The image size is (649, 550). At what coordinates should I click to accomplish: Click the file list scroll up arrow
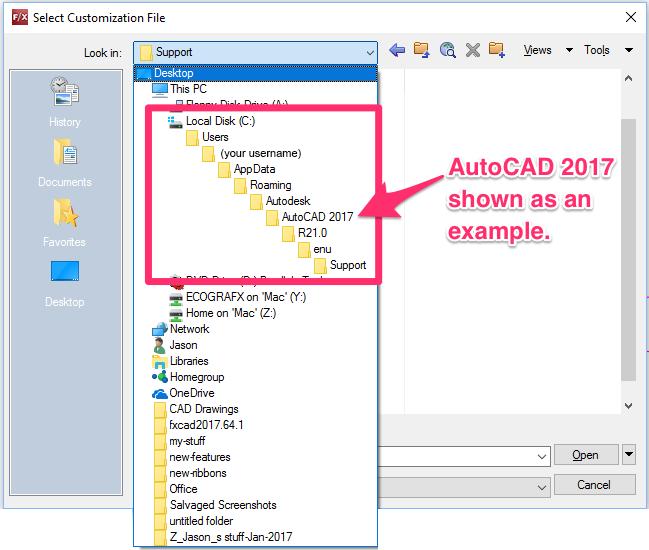[x=628, y=79]
